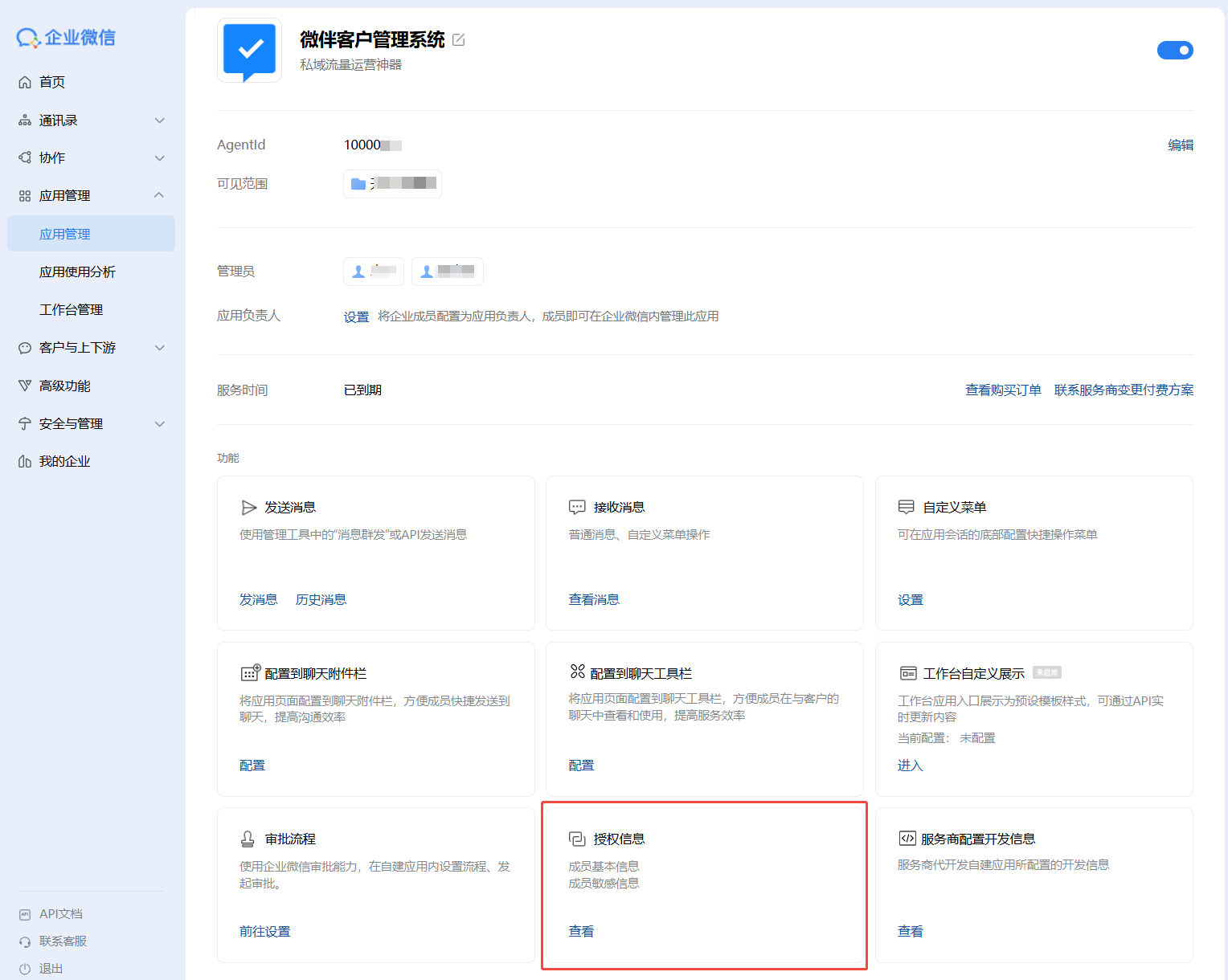Click the 高级功能 funnel icon
This screenshot has height=980, width=1228.
25,386
